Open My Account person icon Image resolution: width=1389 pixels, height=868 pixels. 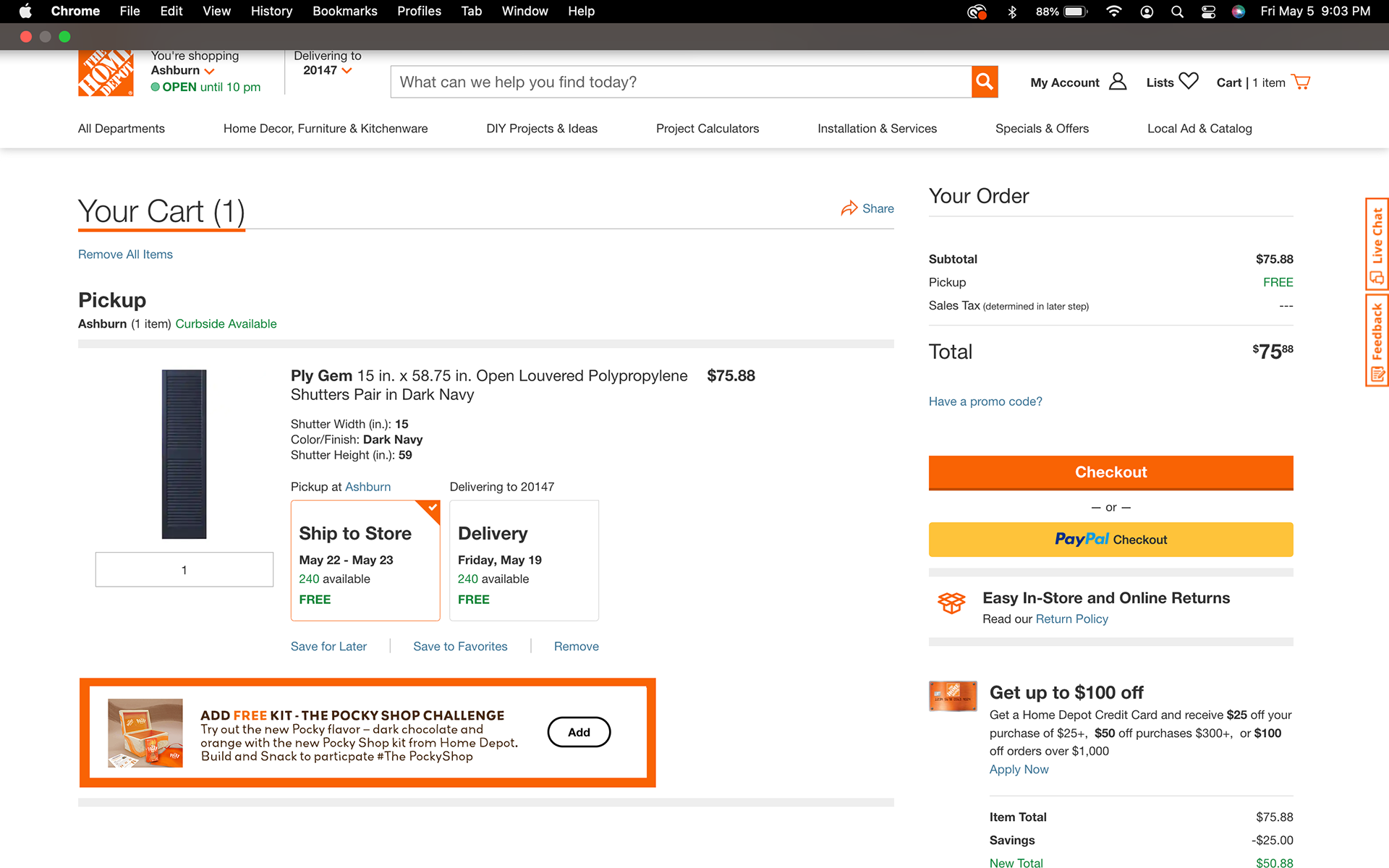point(1117,82)
